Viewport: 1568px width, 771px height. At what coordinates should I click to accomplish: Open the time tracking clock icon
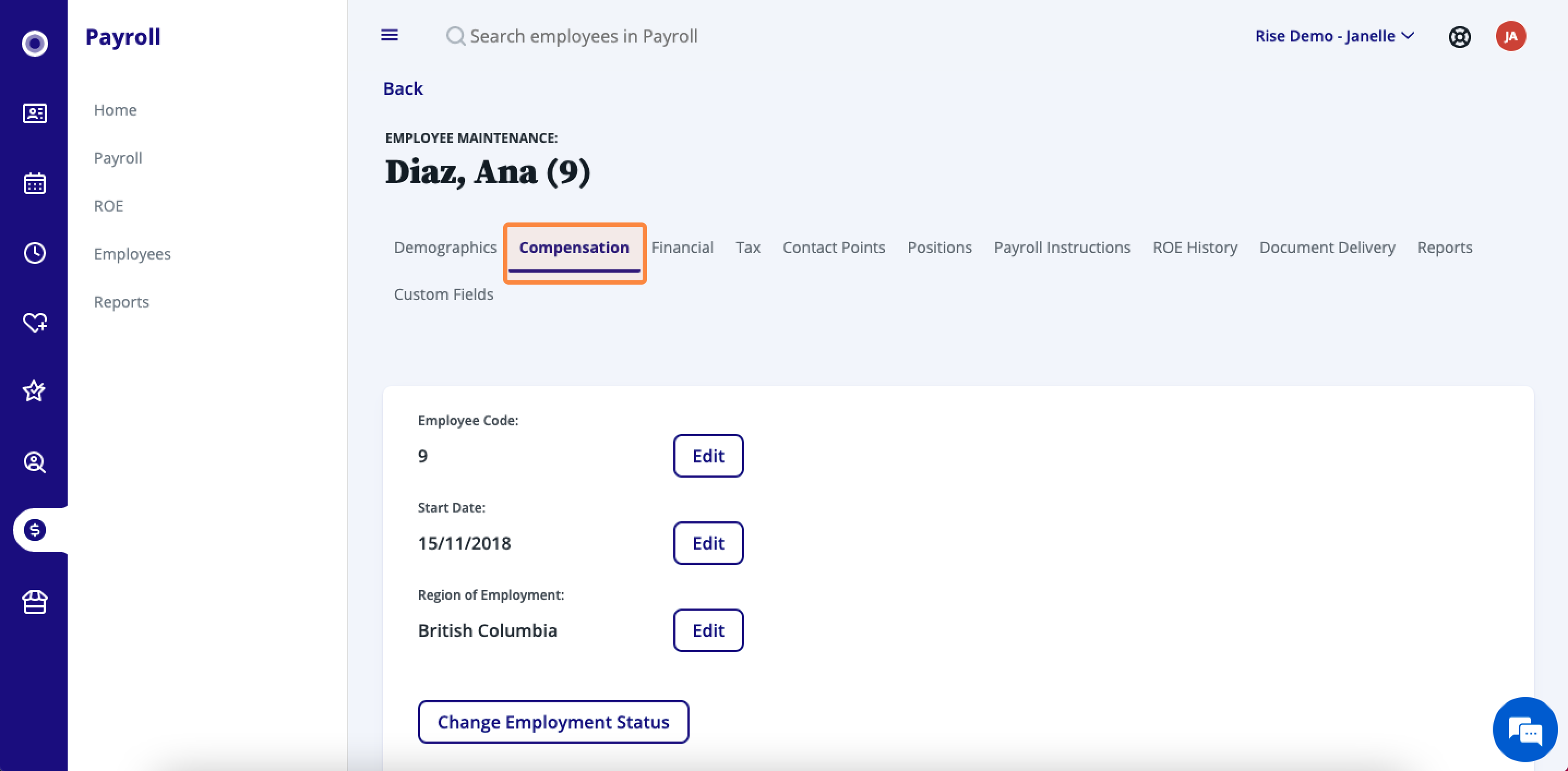coord(35,252)
